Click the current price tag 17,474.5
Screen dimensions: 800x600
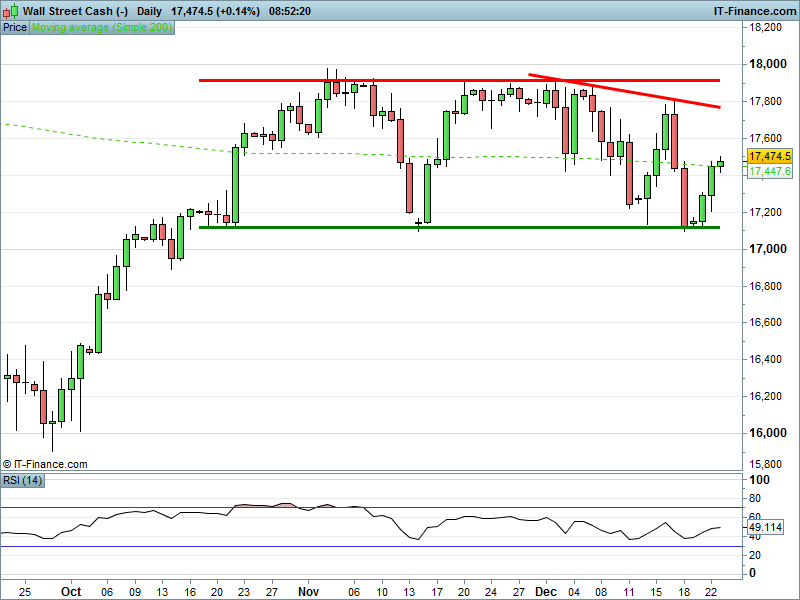point(769,157)
